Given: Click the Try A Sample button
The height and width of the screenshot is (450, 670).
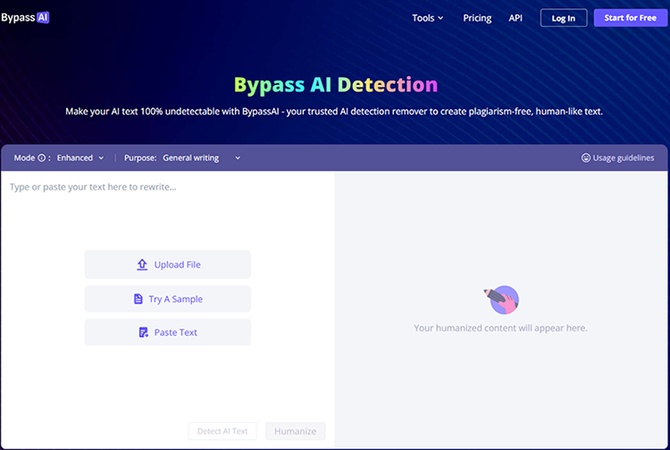Looking at the screenshot, I should [168, 299].
